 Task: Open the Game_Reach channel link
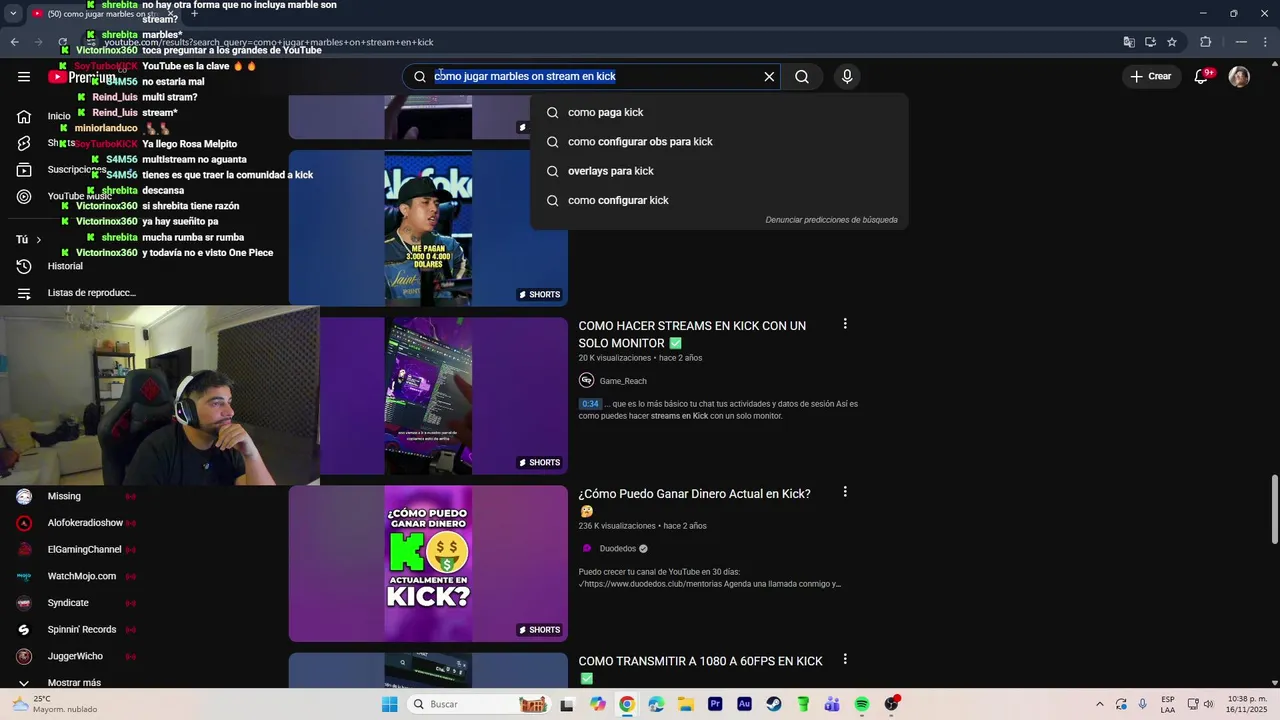point(623,381)
